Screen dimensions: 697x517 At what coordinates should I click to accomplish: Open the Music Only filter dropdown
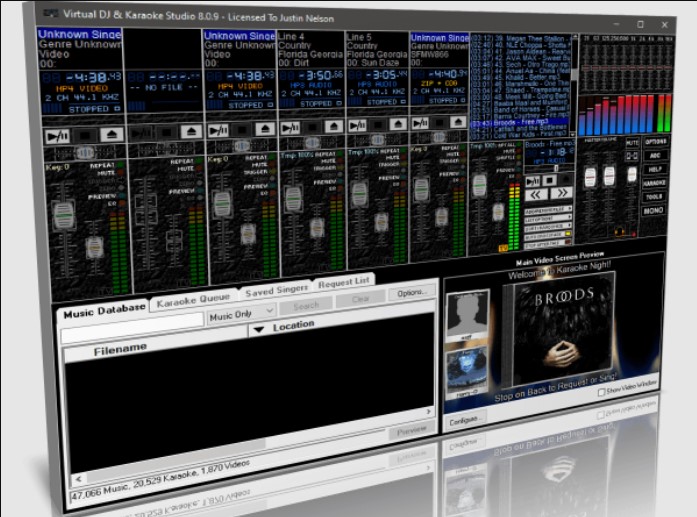tap(242, 314)
